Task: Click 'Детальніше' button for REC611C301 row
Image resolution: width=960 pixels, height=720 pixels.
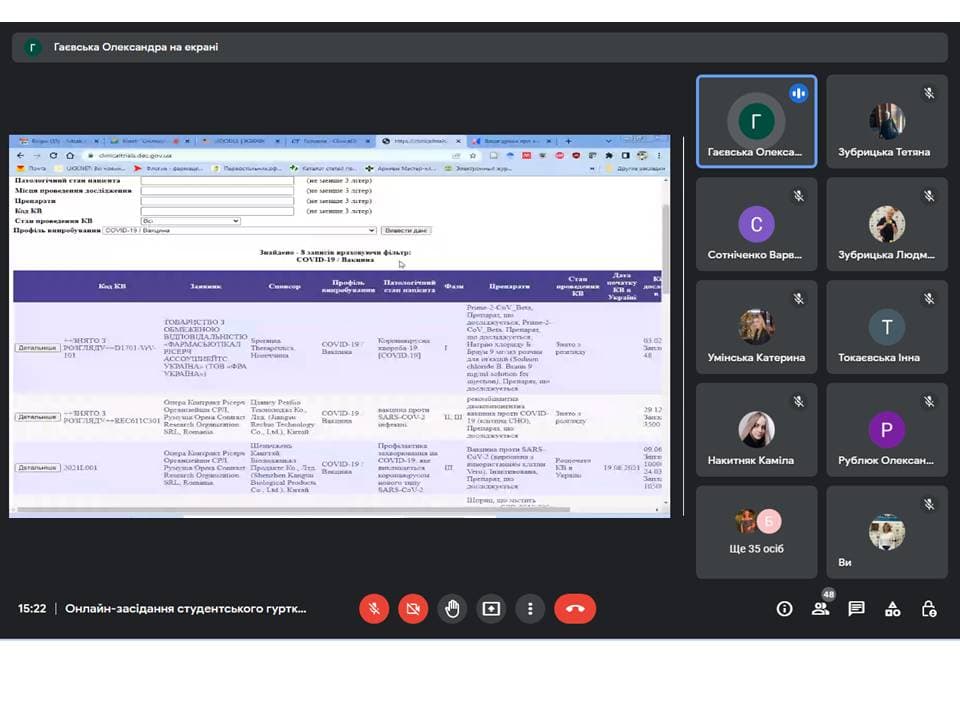Action: tap(37, 417)
